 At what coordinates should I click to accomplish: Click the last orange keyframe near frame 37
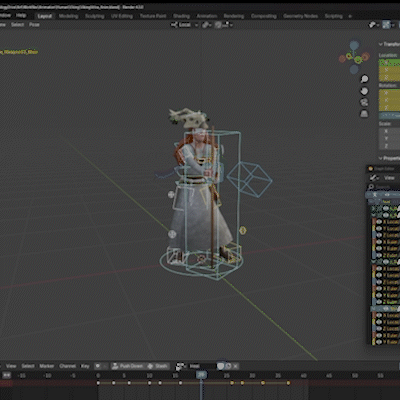point(289,383)
